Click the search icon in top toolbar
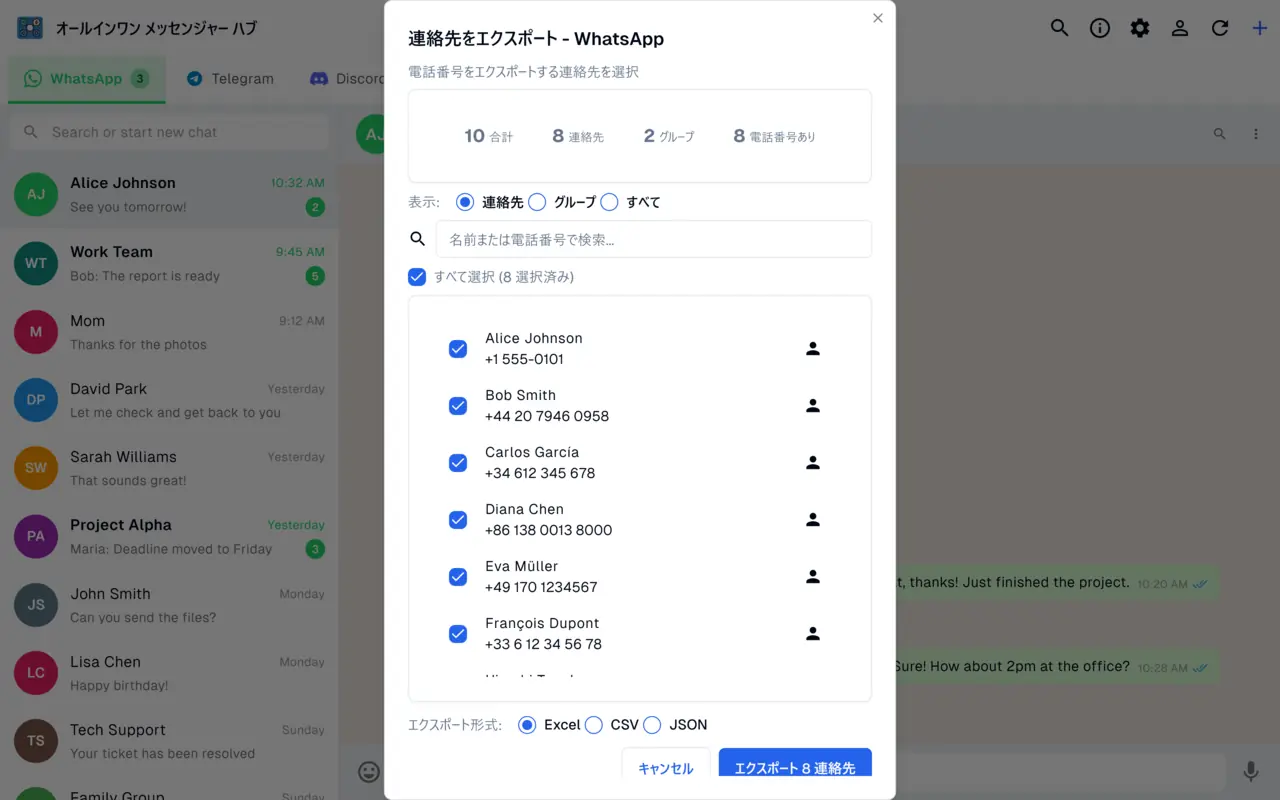Screen dimensions: 1280x800 point(1059,28)
